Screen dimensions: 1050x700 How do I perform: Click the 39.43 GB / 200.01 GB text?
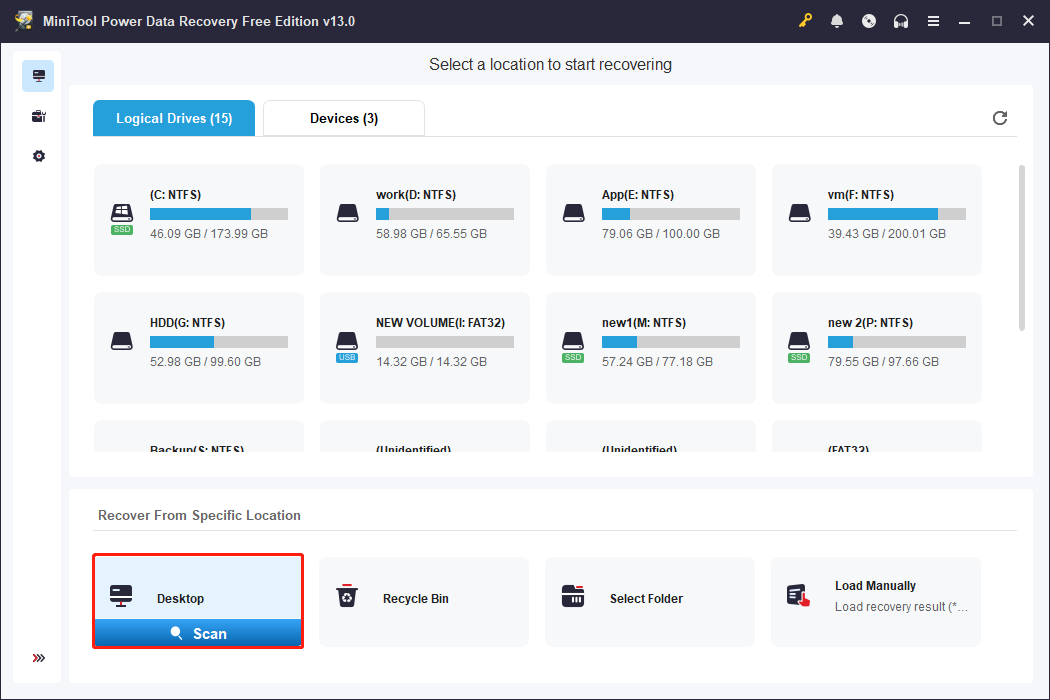click(x=887, y=233)
